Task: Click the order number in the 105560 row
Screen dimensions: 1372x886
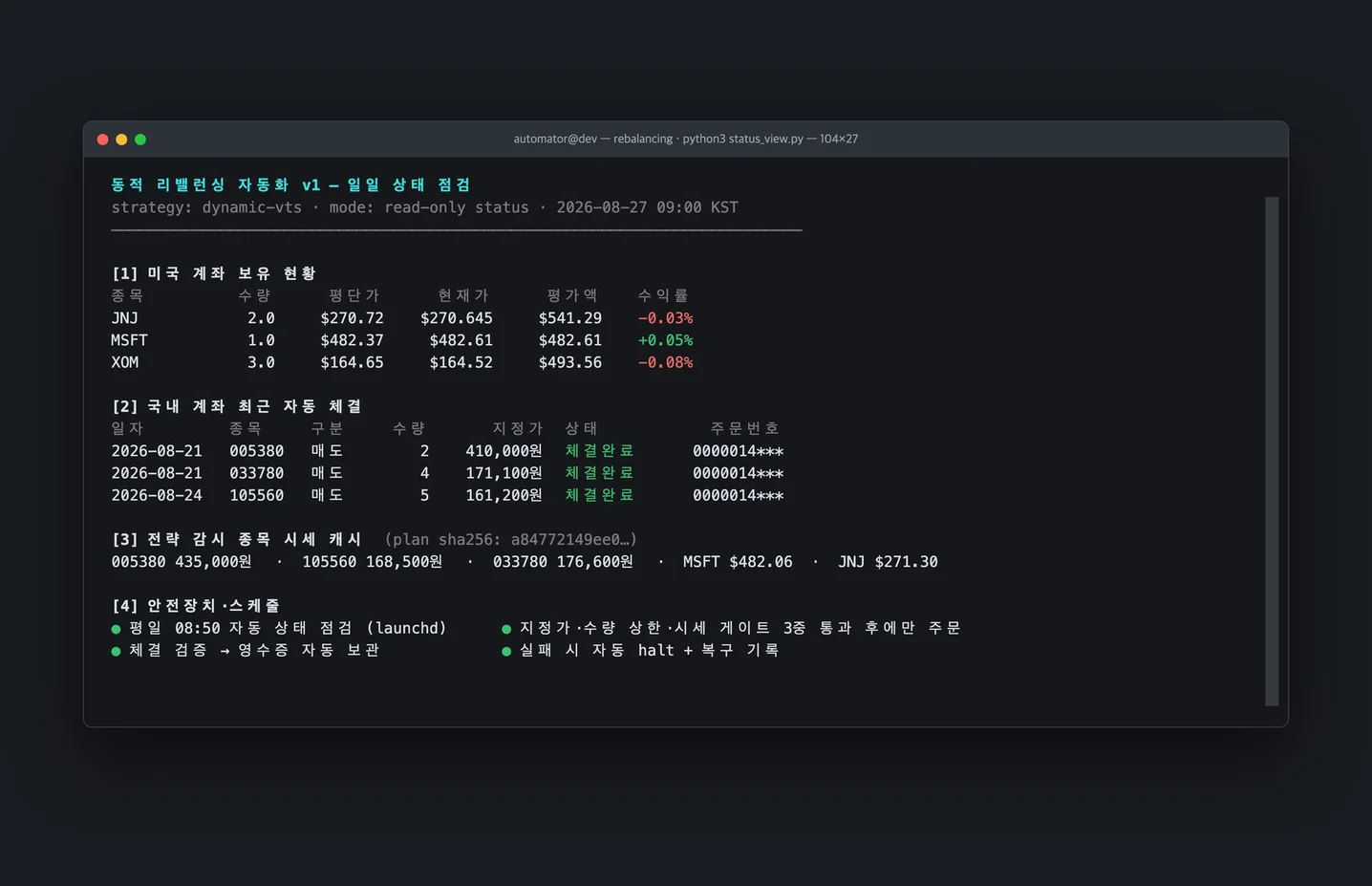Action: tap(739, 495)
